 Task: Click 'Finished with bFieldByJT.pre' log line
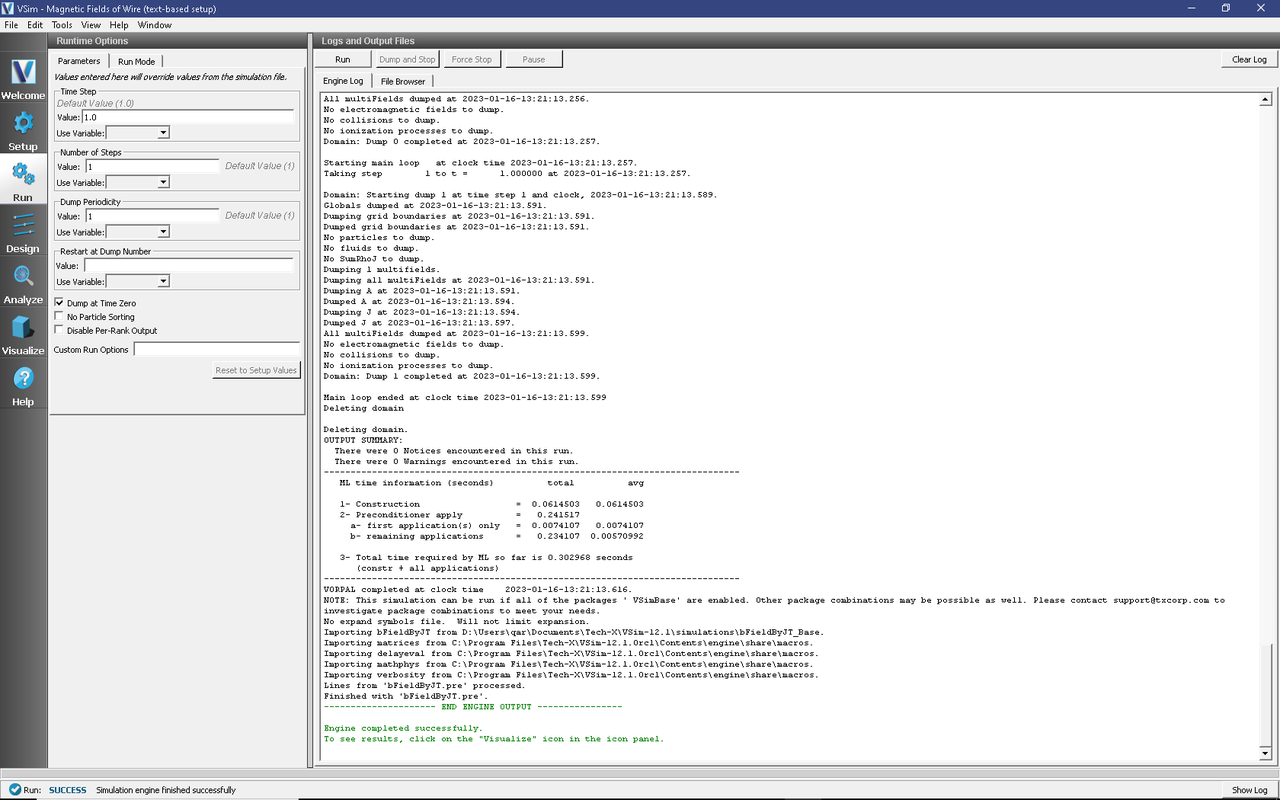405,696
